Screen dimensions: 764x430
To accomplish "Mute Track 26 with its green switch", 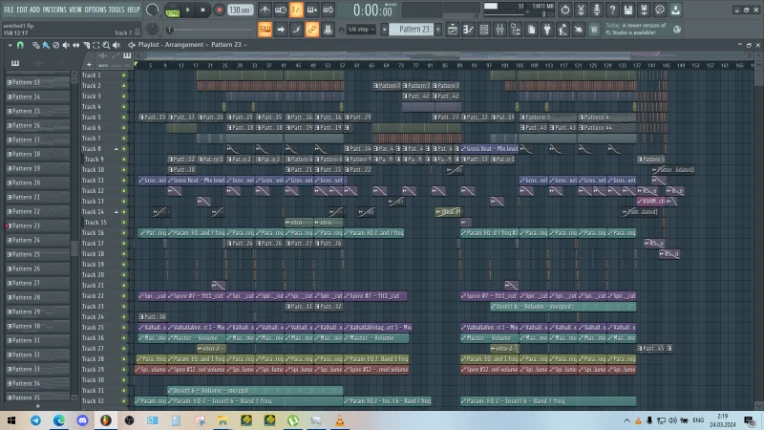I will click(x=124, y=338).
